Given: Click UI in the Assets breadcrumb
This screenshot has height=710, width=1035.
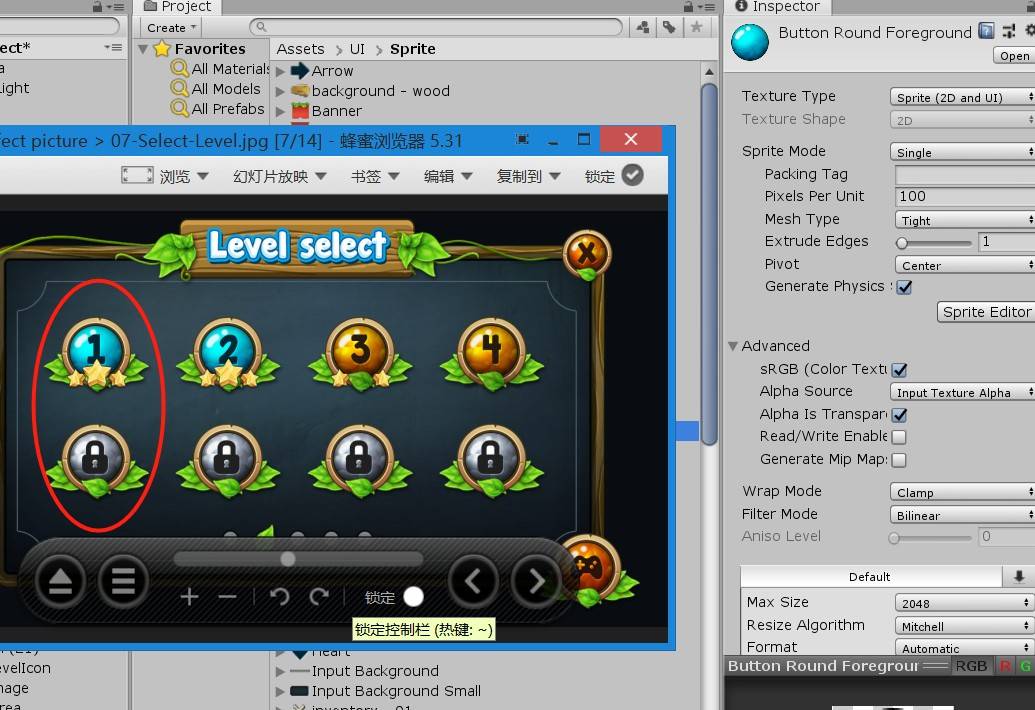Looking at the screenshot, I should pos(357,49).
